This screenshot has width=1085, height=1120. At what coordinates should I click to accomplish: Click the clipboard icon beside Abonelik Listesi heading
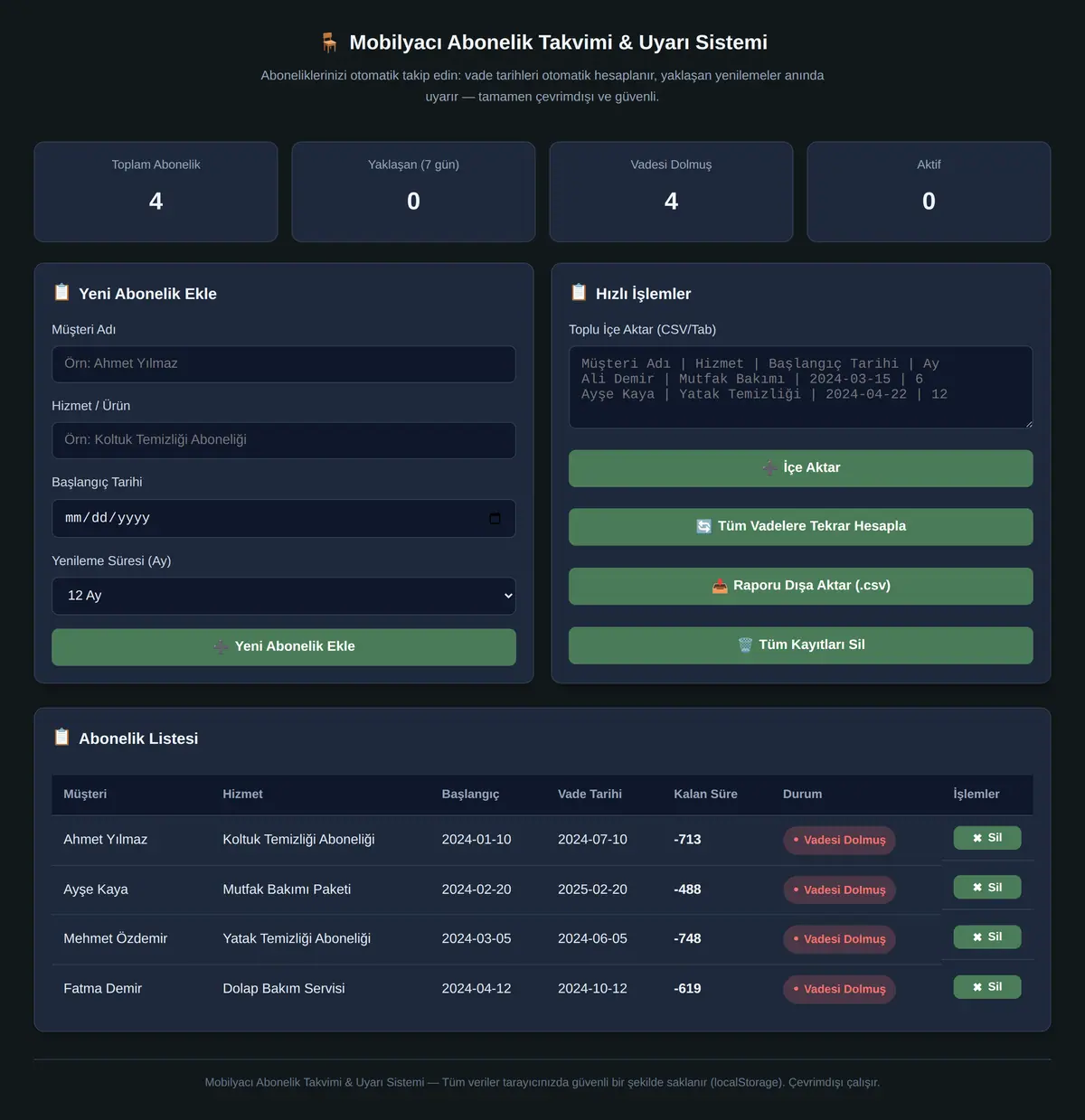coord(61,737)
